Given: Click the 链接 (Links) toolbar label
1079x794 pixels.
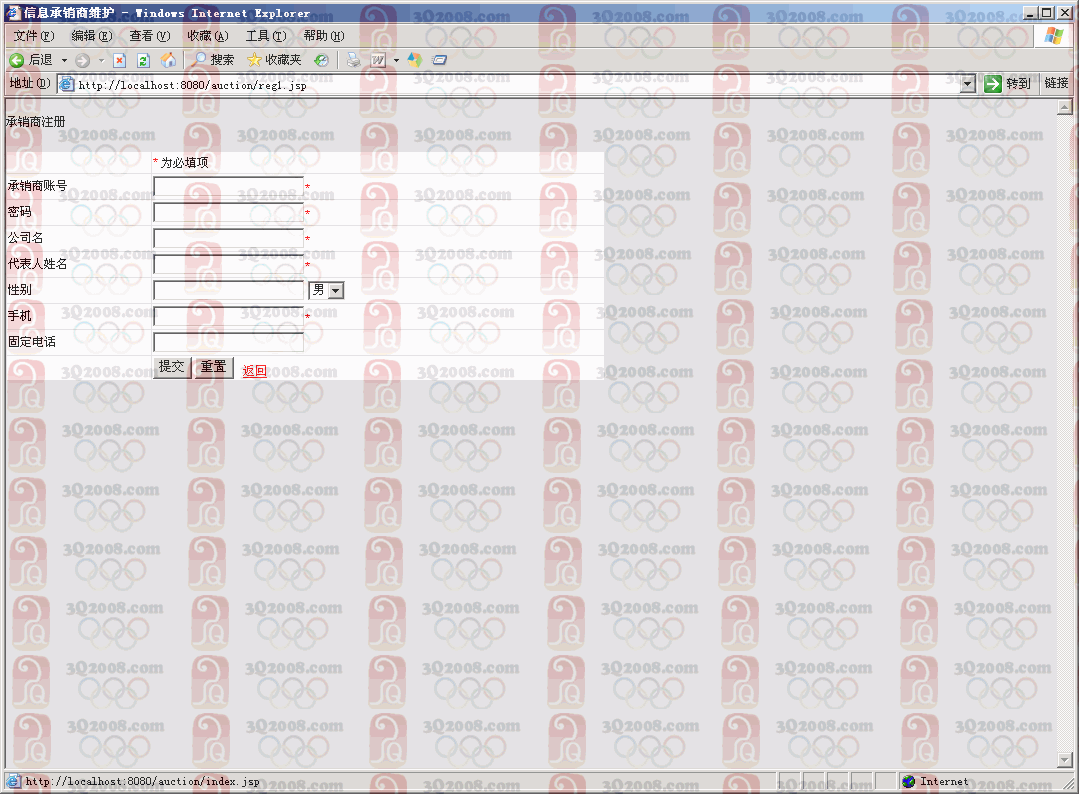Looking at the screenshot, I should tap(1056, 83).
